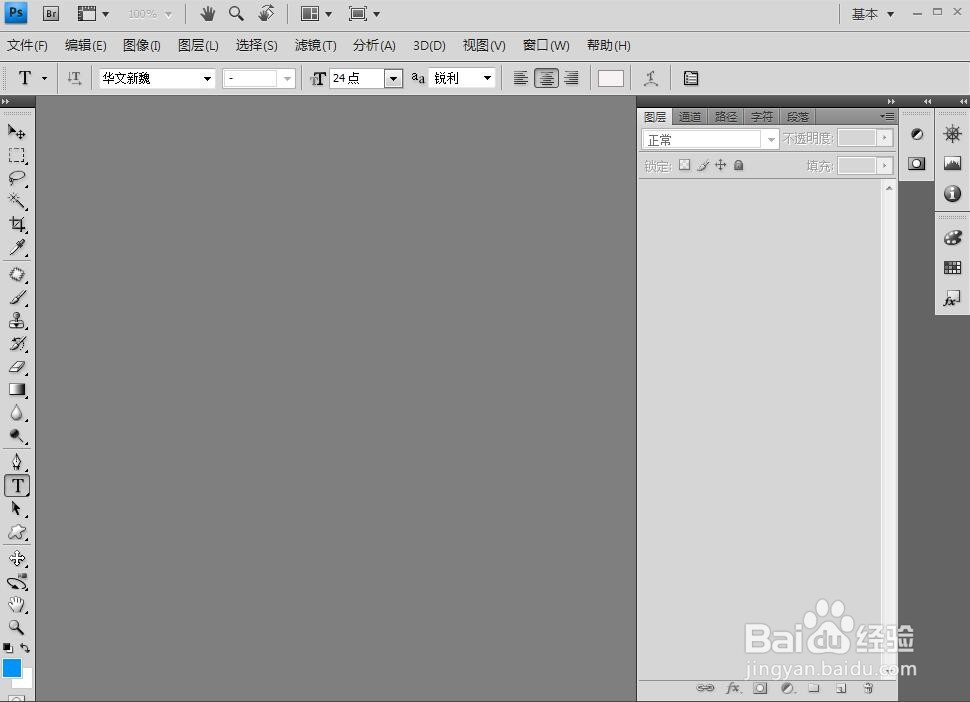Screen dimensions: 970x702
Task: Open the warp text dialog
Action: pyautogui.click(x=650, y=78)
